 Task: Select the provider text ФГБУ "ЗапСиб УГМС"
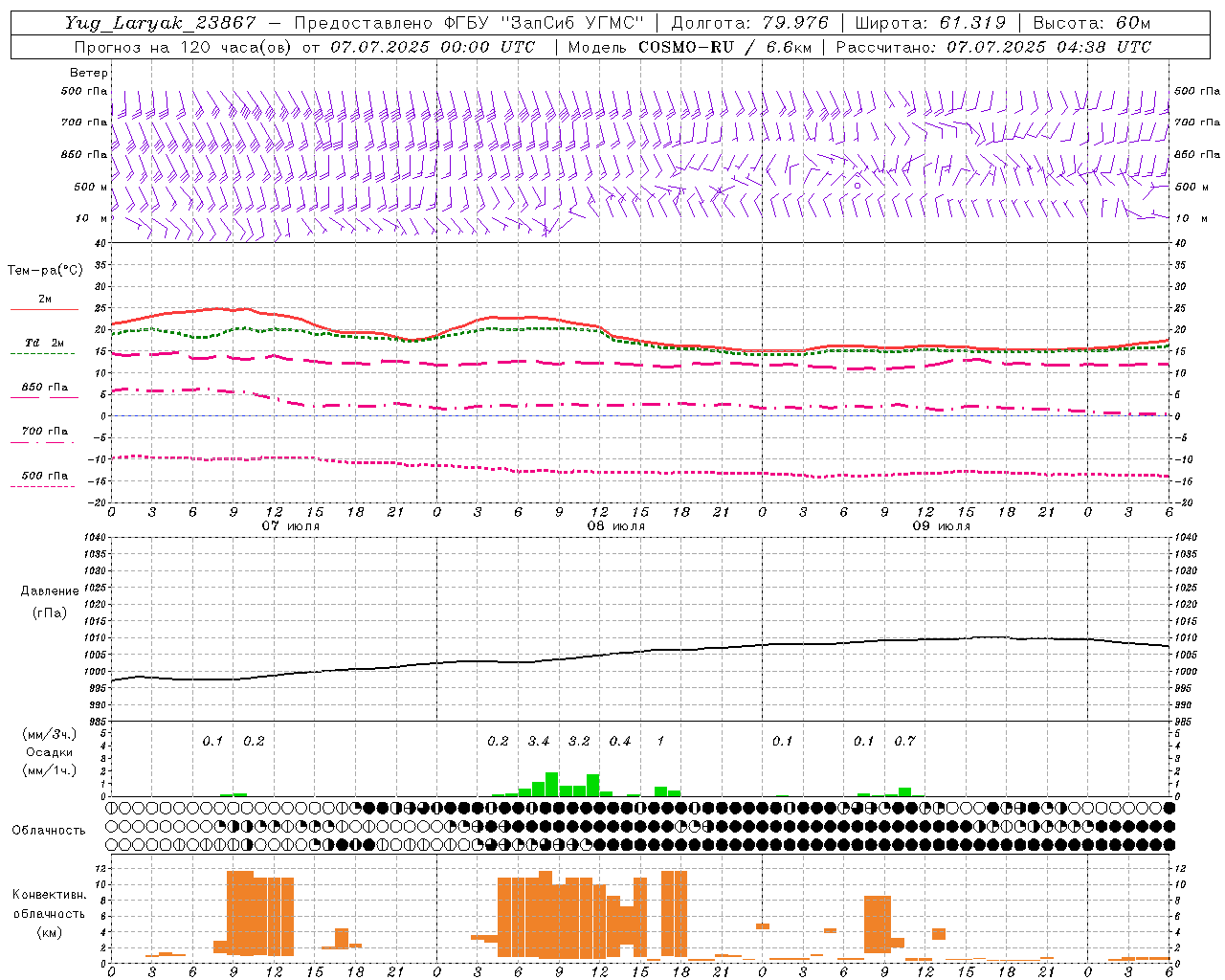pos(546,23)
